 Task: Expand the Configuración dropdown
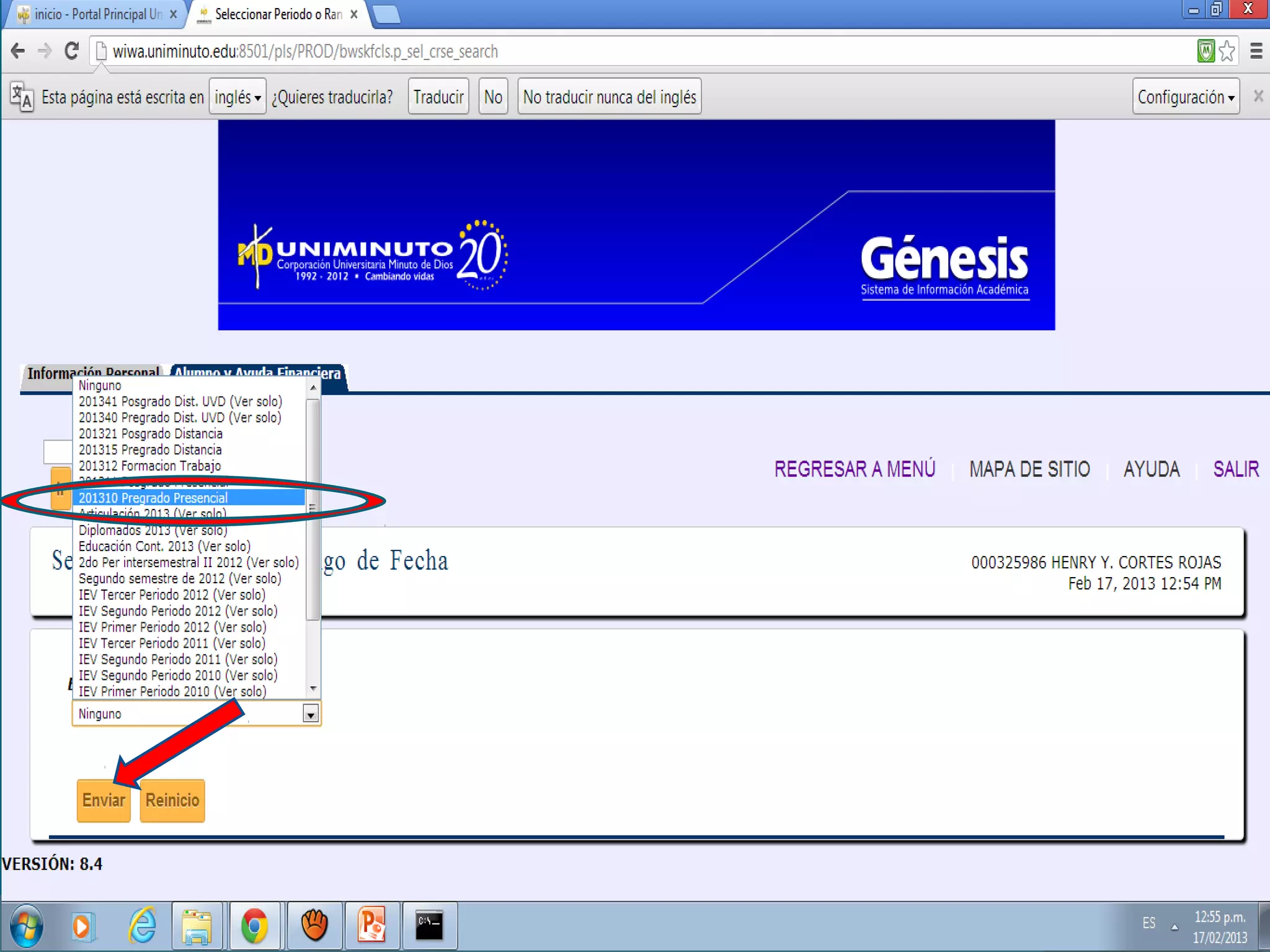pyautogui.click(x=1185, y=97)
